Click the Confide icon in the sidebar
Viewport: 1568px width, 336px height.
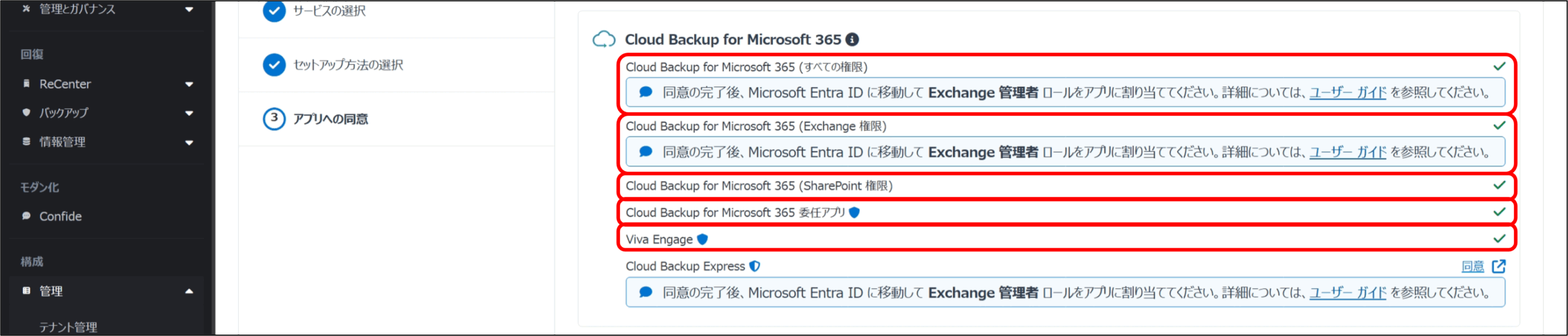pyautogui.click(x=26, y=216)
